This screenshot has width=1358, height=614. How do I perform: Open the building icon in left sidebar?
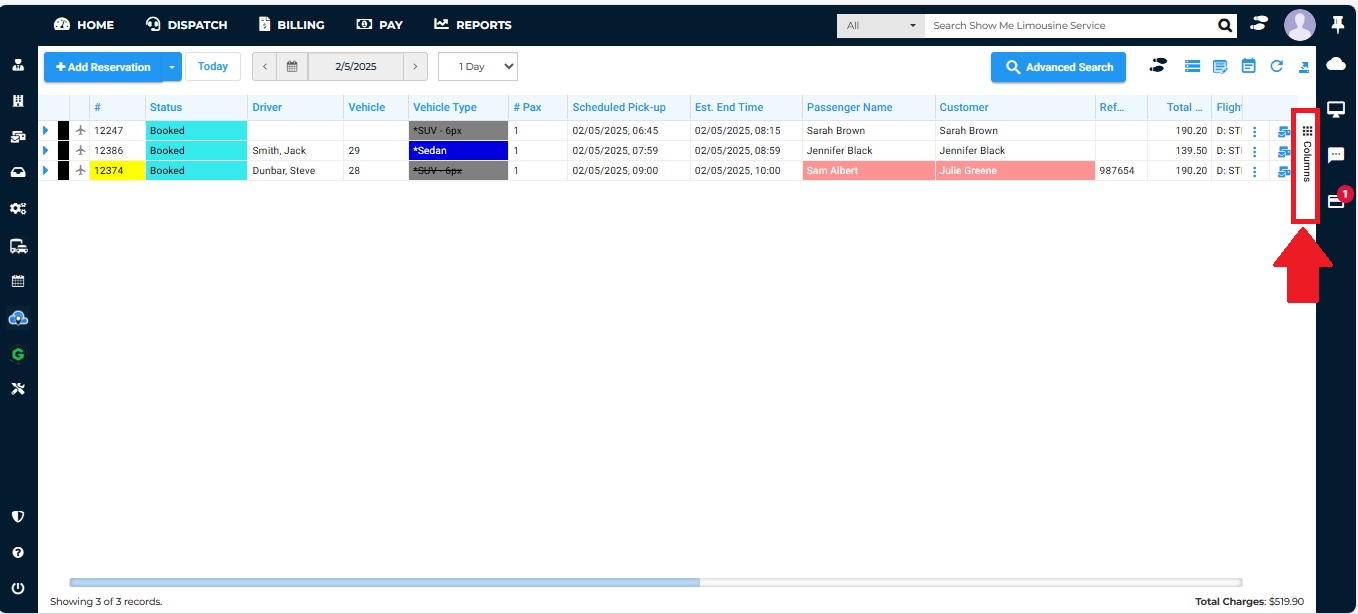point(18,101)
